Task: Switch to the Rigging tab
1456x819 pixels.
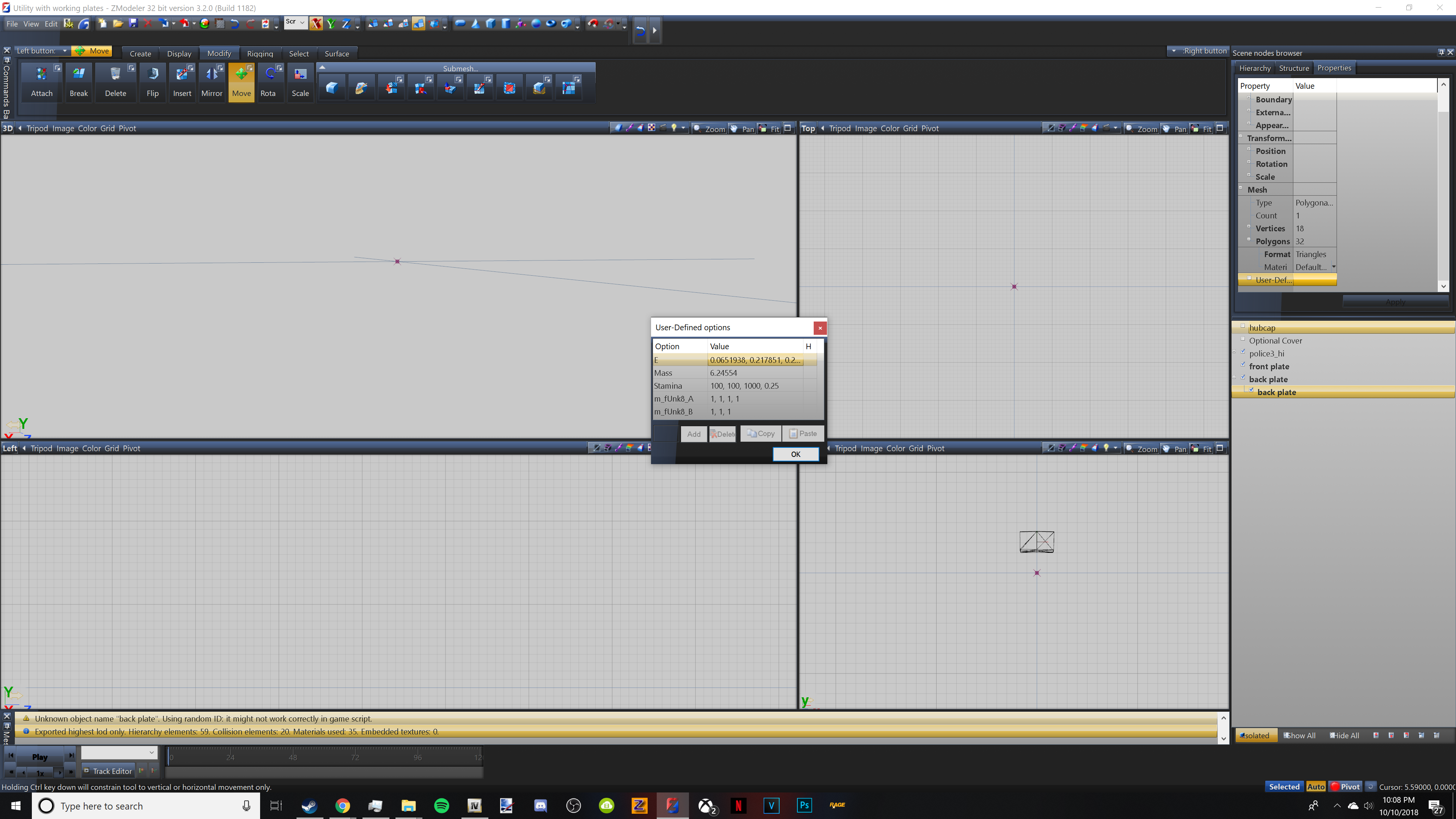Action: (259, 54)
